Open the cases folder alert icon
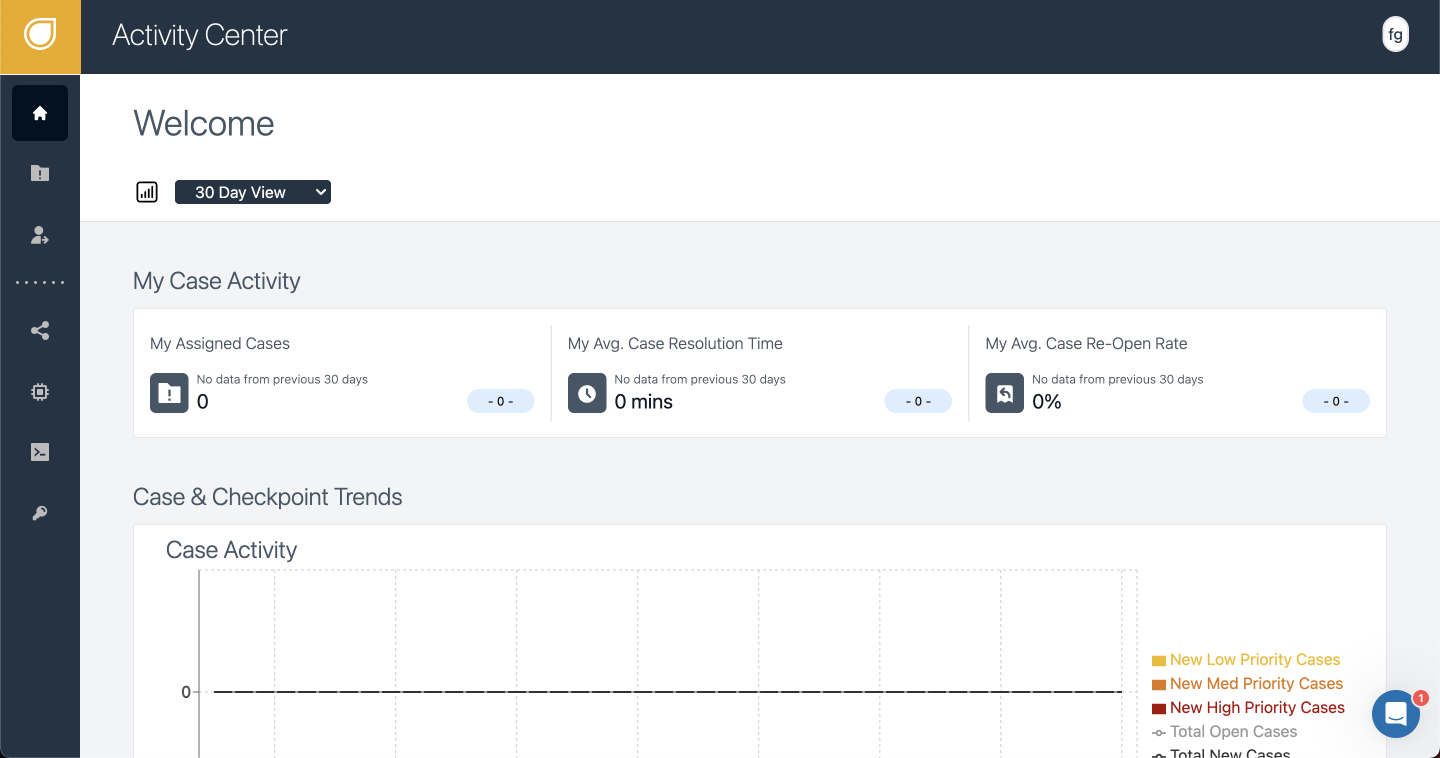 coord(40,173)
